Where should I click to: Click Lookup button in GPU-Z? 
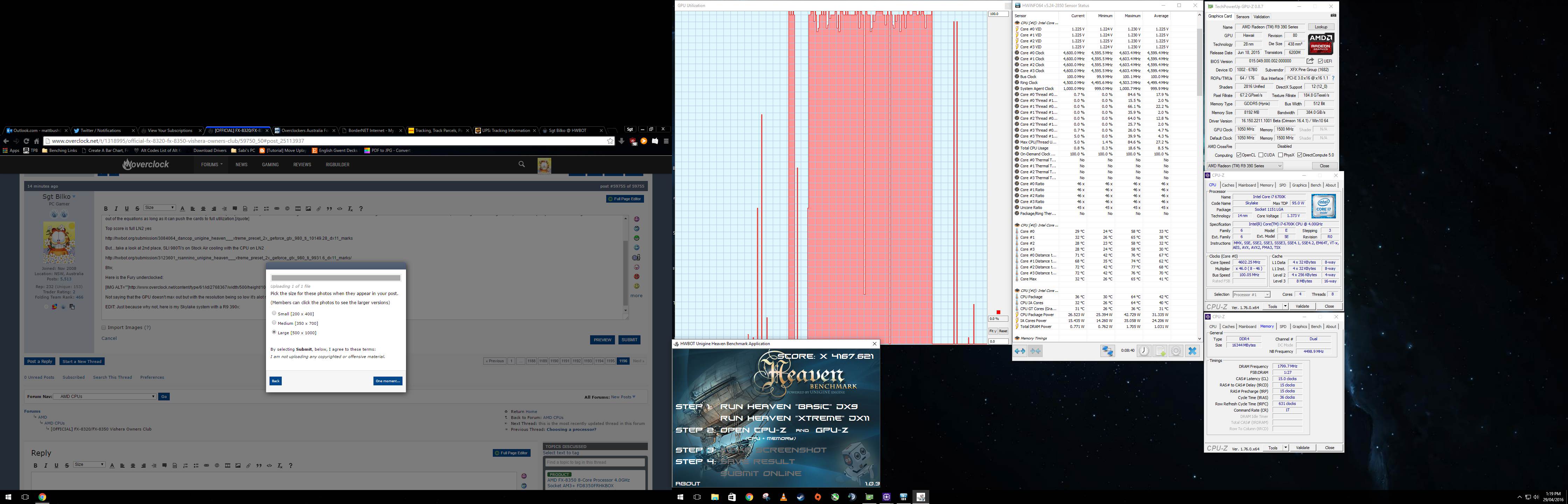(1321, 27)
